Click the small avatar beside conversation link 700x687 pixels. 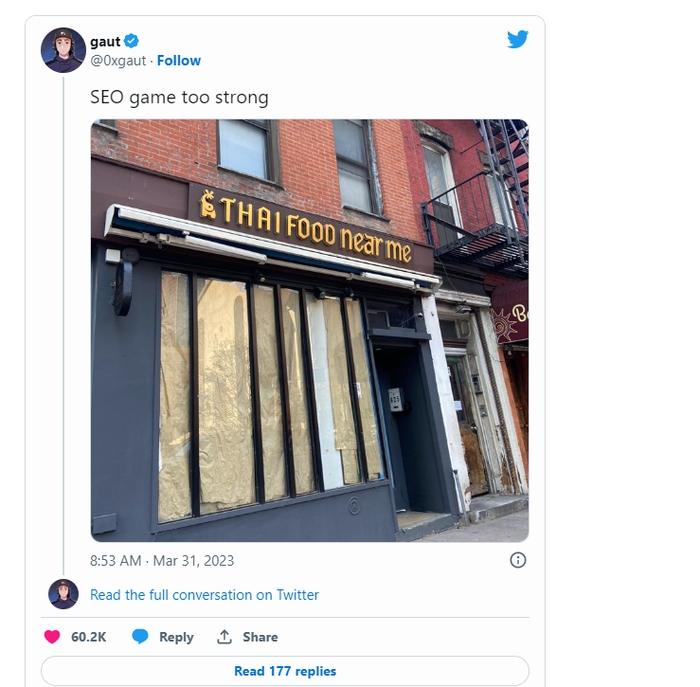tap(63, 594)
